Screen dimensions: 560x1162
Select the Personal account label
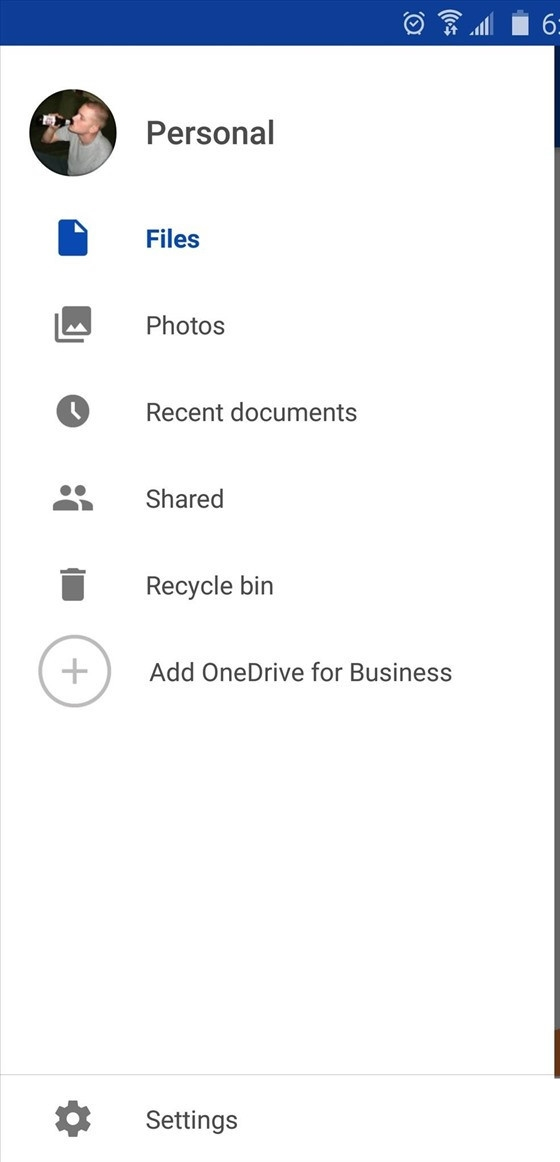click(x=210, y=133)
